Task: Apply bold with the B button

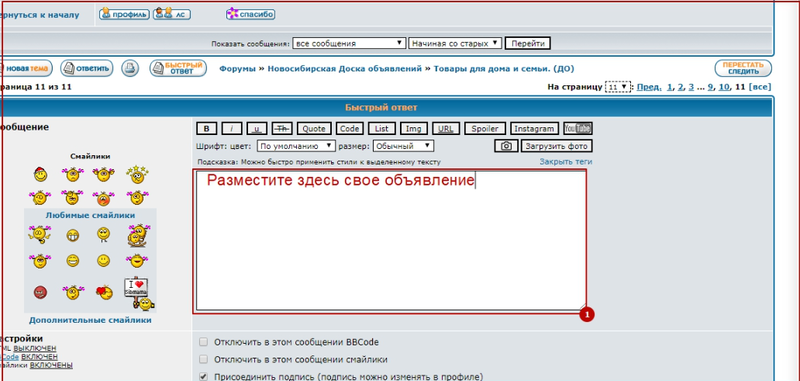Action: tap(207, 129)
